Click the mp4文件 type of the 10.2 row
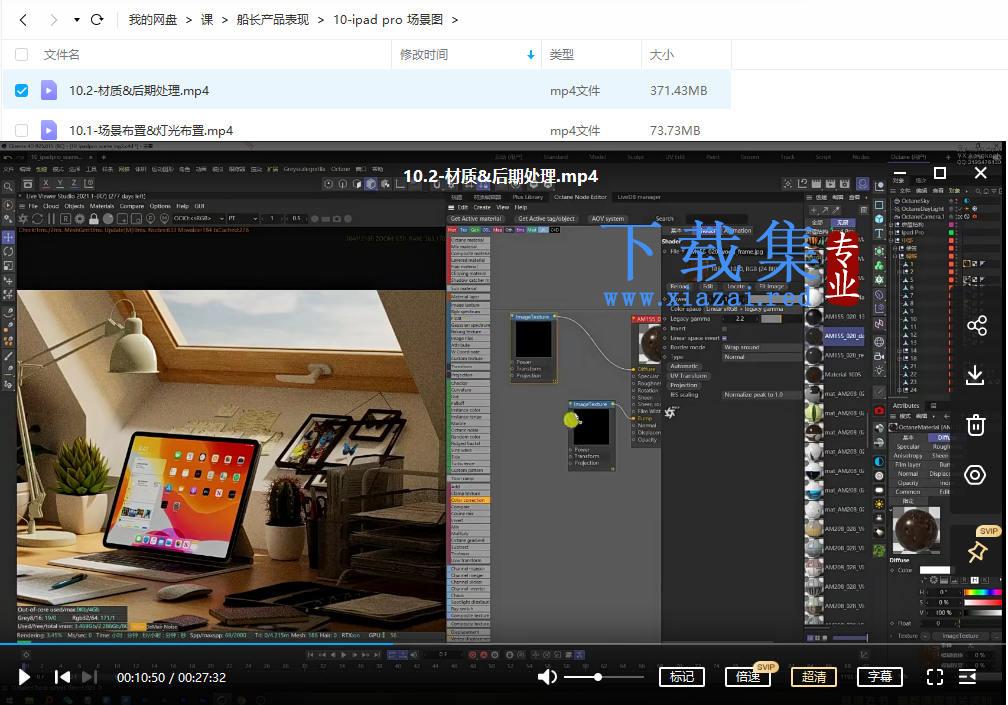Screen dimensions: 1008x705 point(575,91)
